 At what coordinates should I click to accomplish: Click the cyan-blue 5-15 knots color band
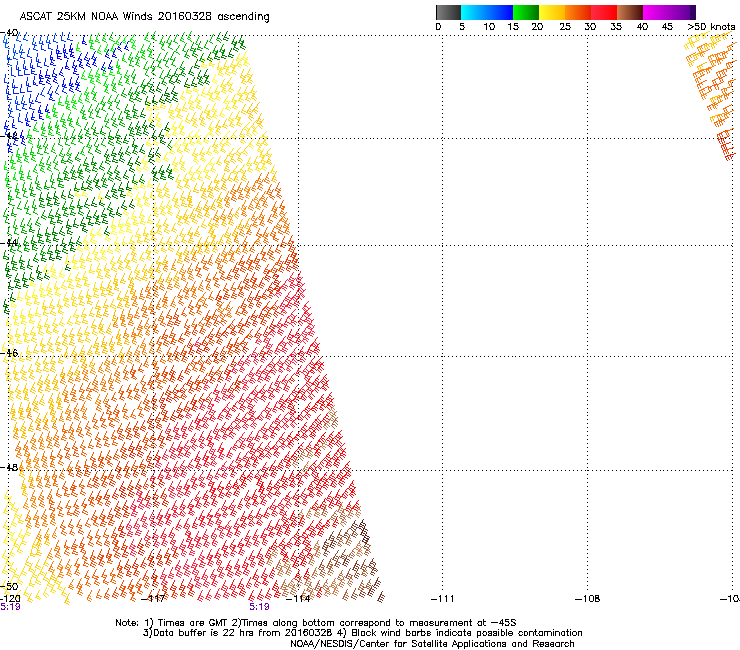pyautogui.click(x=487, y=12)
